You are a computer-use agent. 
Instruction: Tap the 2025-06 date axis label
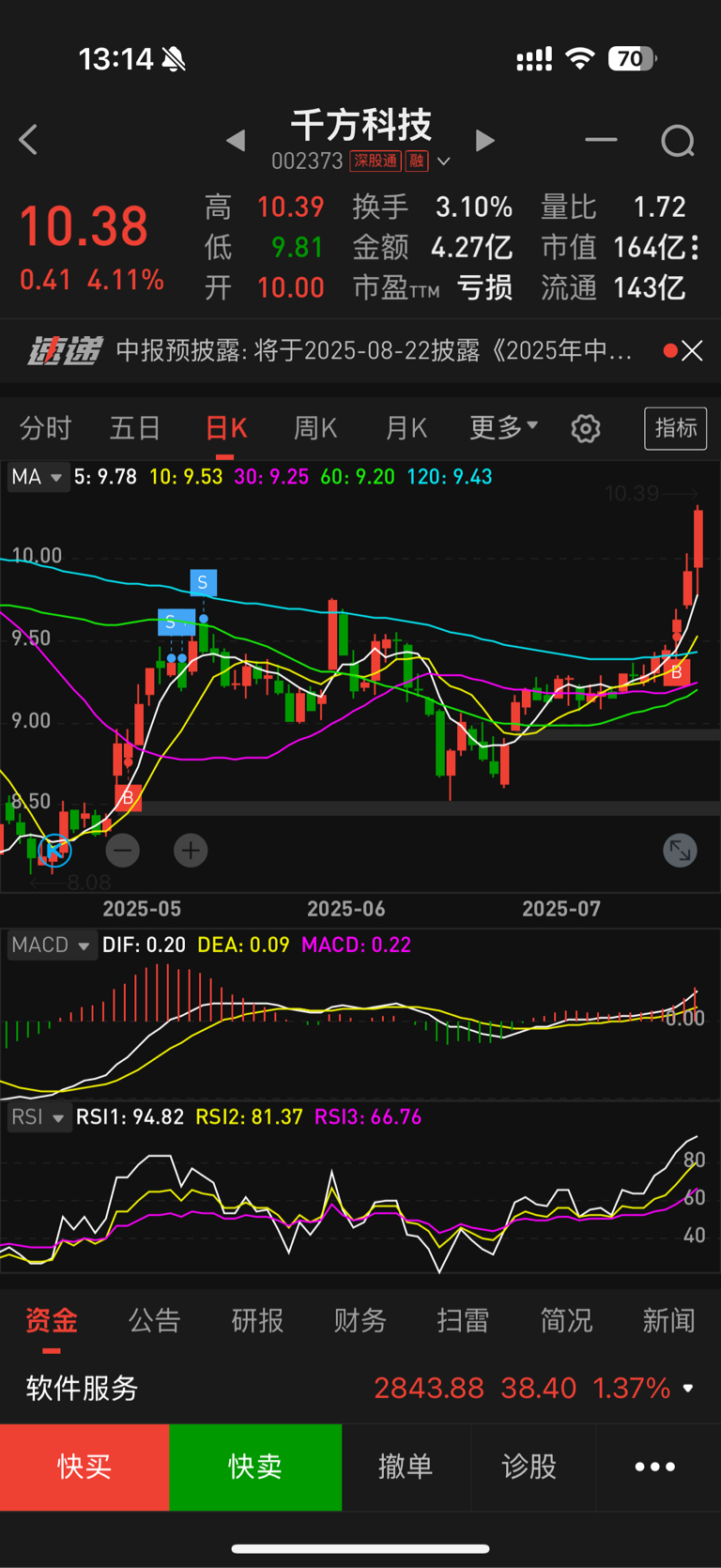(x=346, y=909)
